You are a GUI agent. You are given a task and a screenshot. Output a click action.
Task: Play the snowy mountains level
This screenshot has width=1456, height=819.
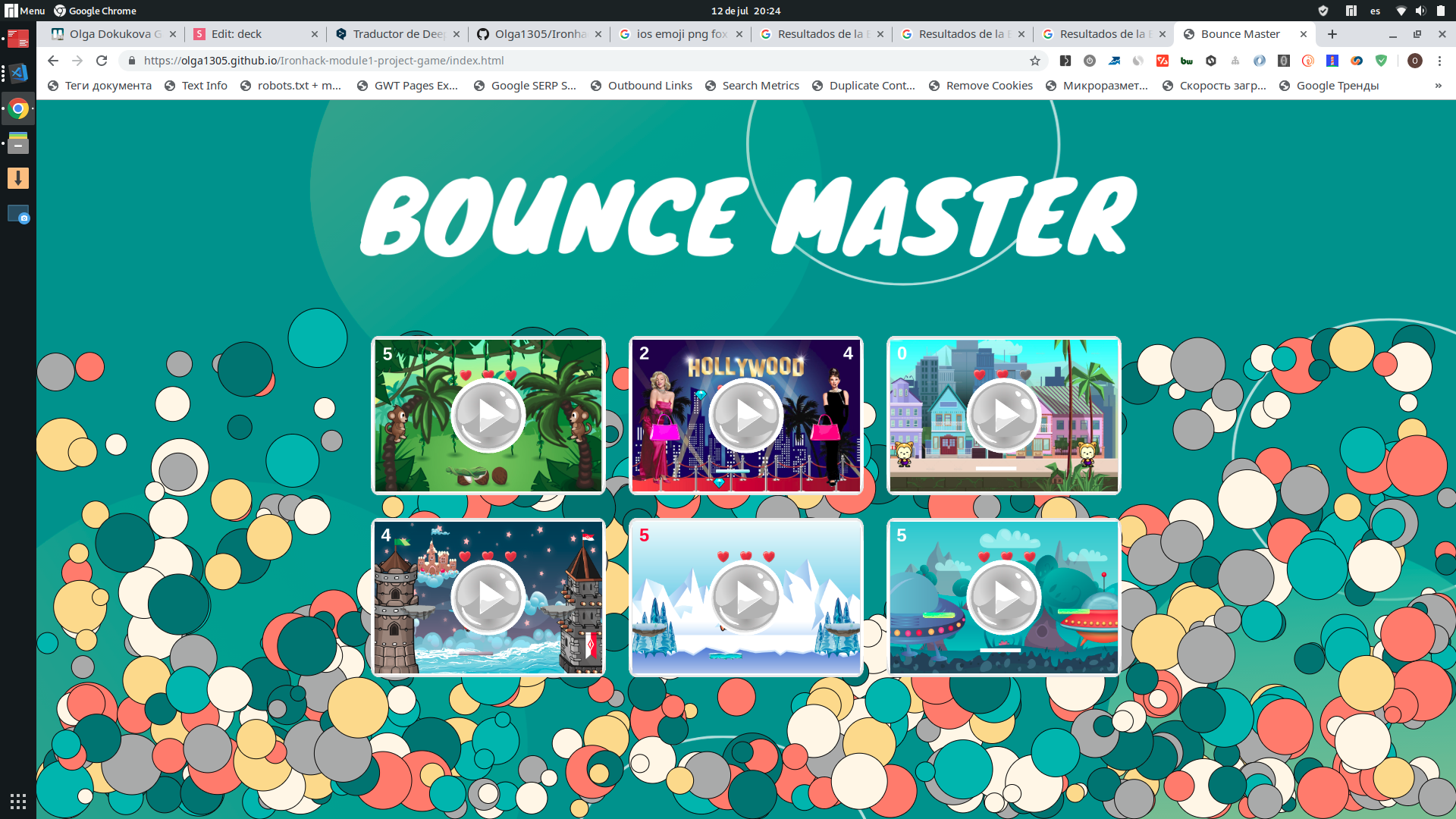point(746,598)
